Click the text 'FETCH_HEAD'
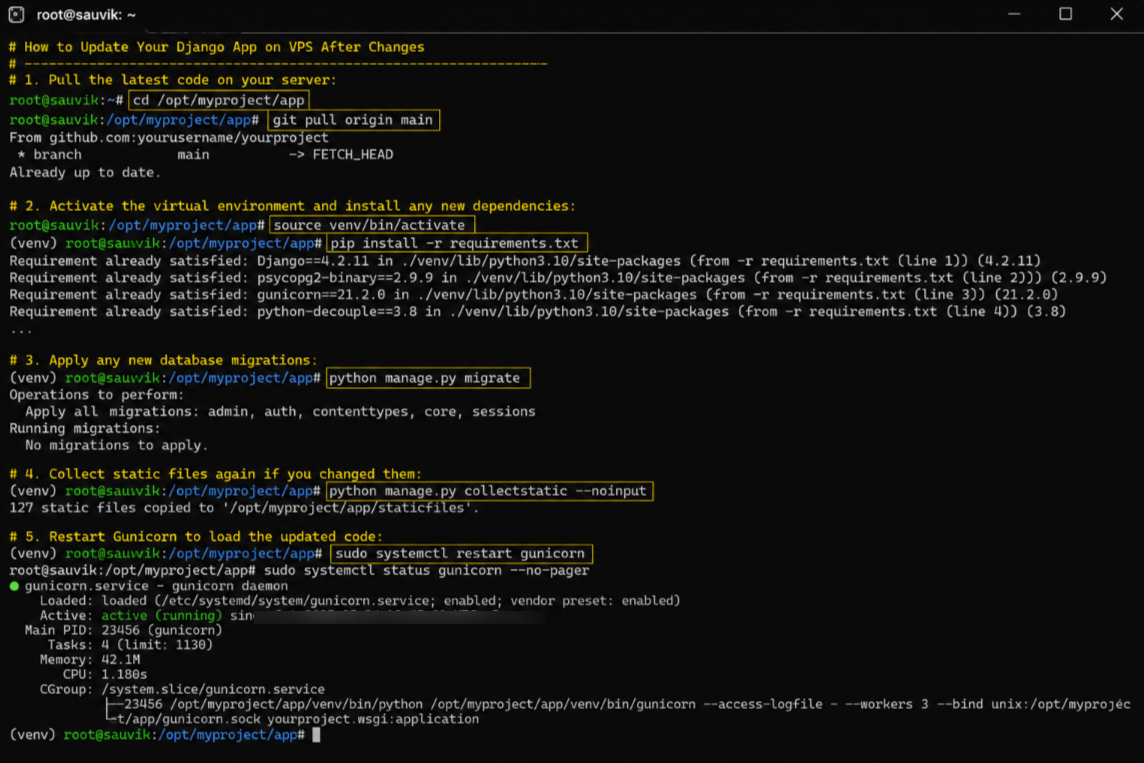Image resolution: width=1144 pixels, height=763 pixels. point(353,155)
